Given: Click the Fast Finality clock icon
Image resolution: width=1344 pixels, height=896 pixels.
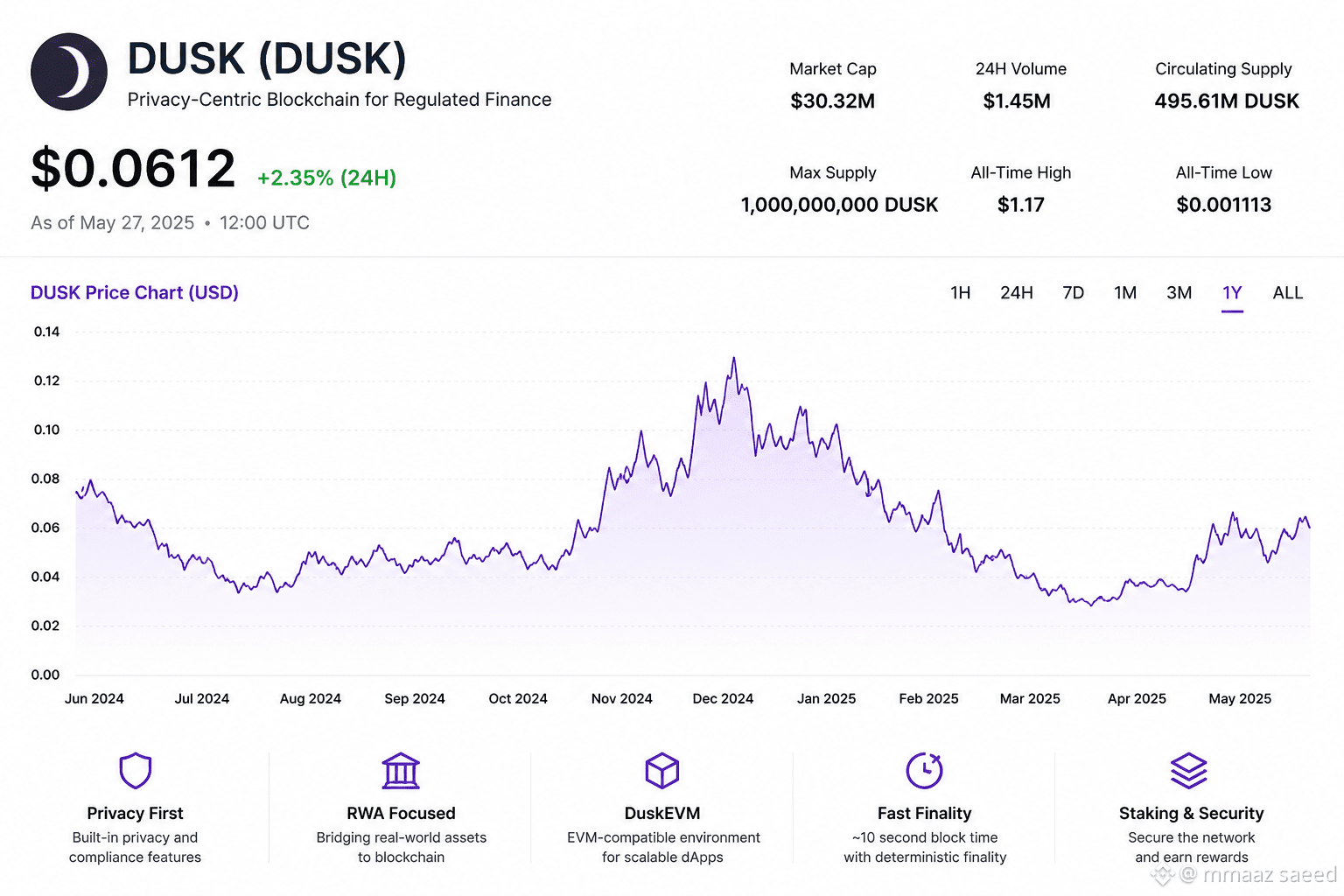Looking at the screenshot, I should [924, 770].
